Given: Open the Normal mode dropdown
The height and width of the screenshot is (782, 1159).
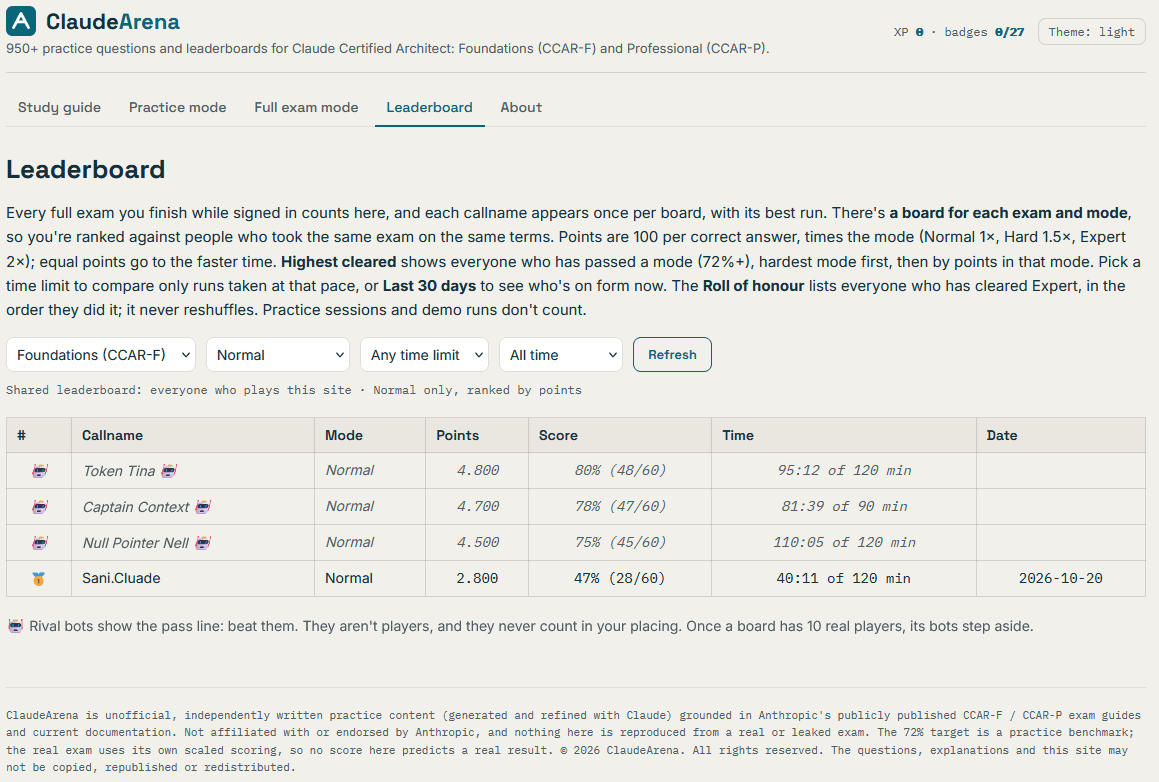Looking at the screenshot, I should (278, 355).
